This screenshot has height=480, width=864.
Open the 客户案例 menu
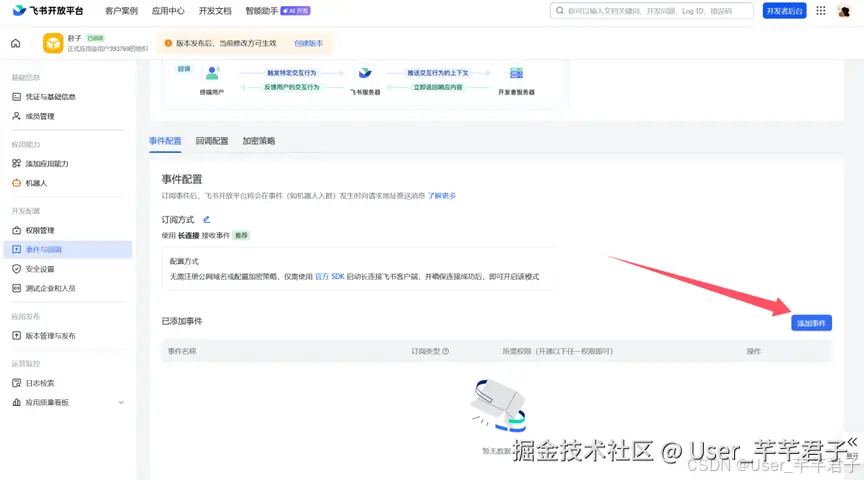121,10
